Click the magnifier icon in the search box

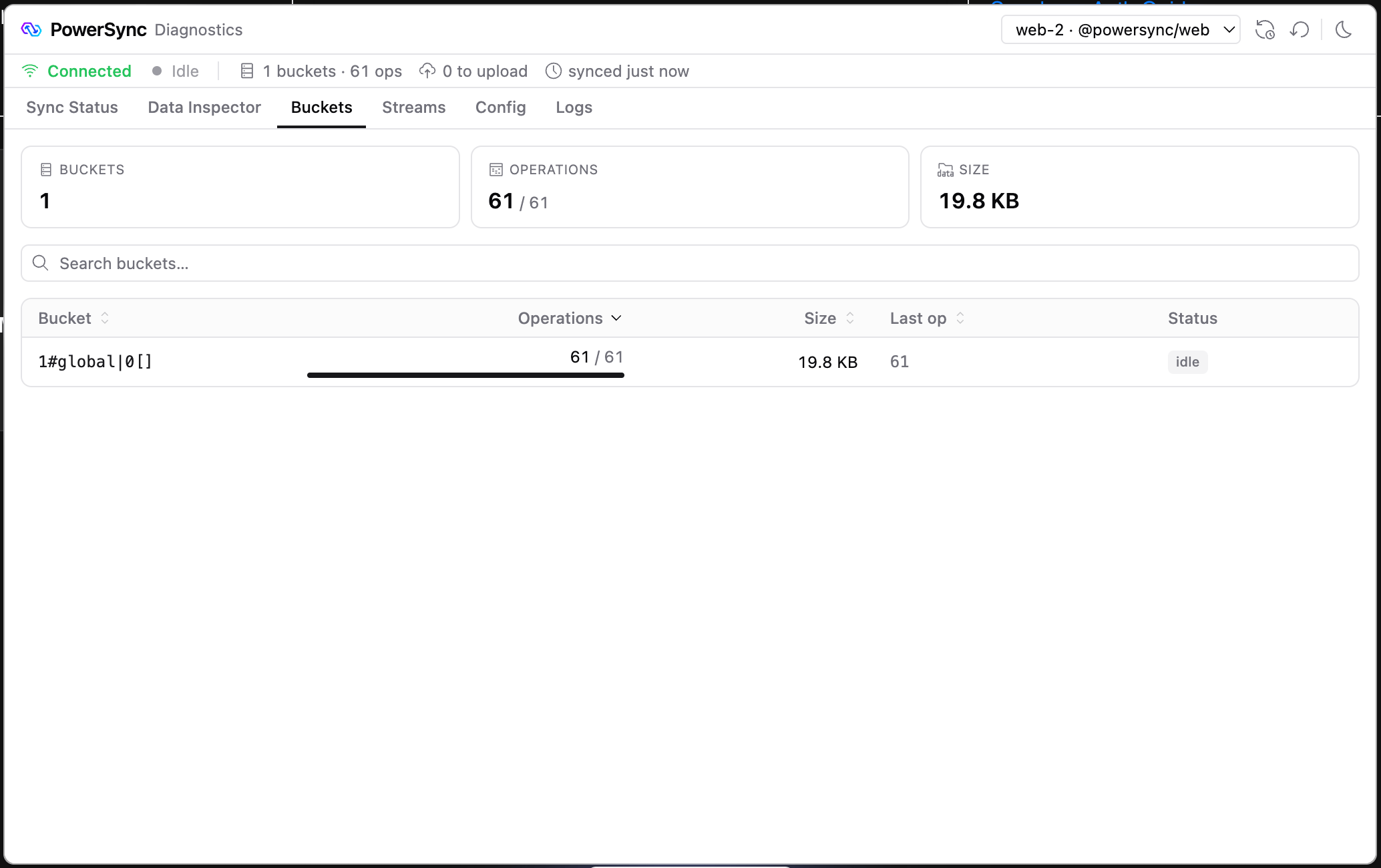click(x=41, y=263)
